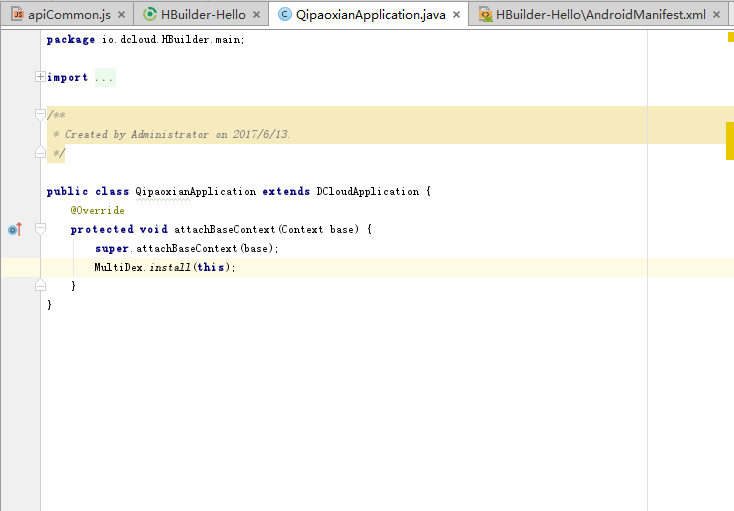Switch to the apiCommon.js tab
The width and height of the screenshot is (734, 511).
[68, 15]
